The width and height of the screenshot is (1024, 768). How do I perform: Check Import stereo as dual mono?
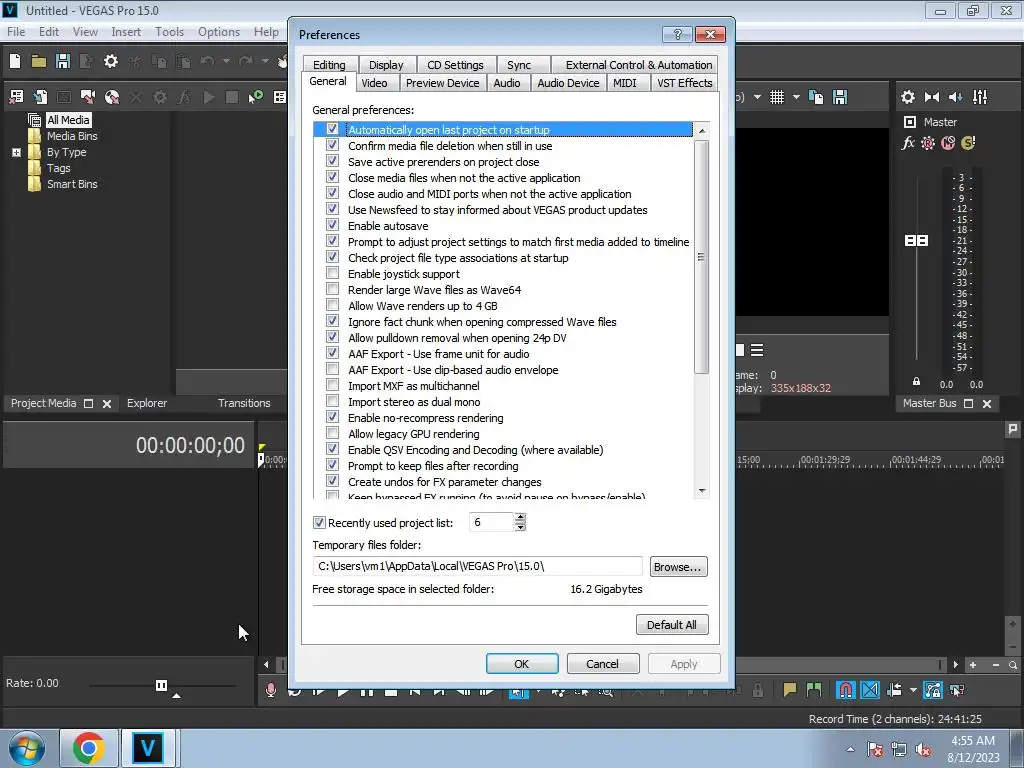[x=332, y=401]
